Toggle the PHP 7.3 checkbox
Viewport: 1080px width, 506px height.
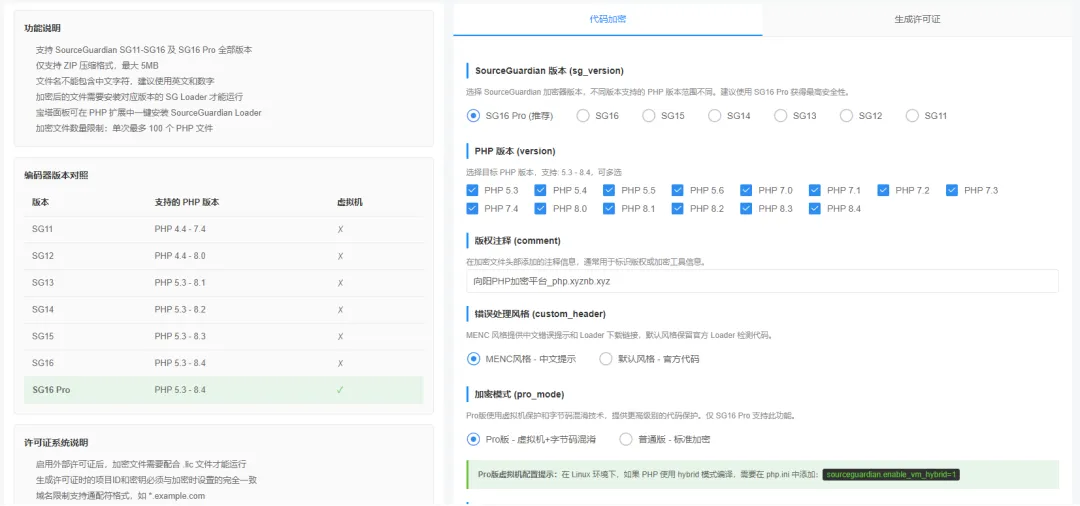[x=952, y=190]
